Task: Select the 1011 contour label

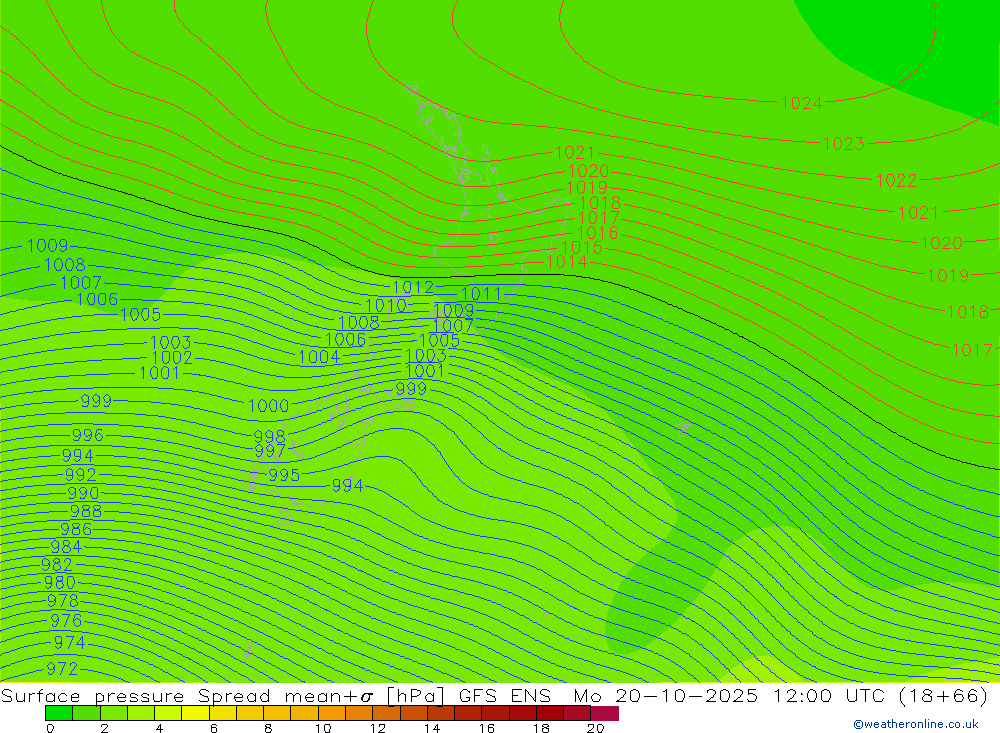Action: tap(481, 293)
